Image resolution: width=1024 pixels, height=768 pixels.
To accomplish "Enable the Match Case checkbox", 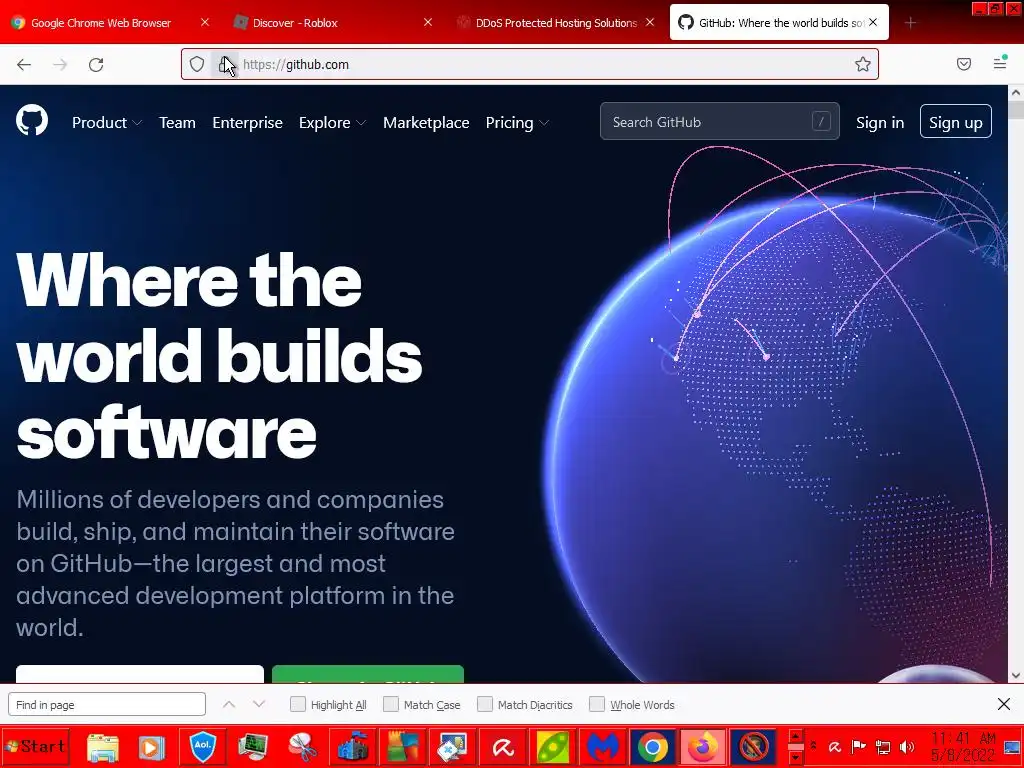I will (391, 704).
